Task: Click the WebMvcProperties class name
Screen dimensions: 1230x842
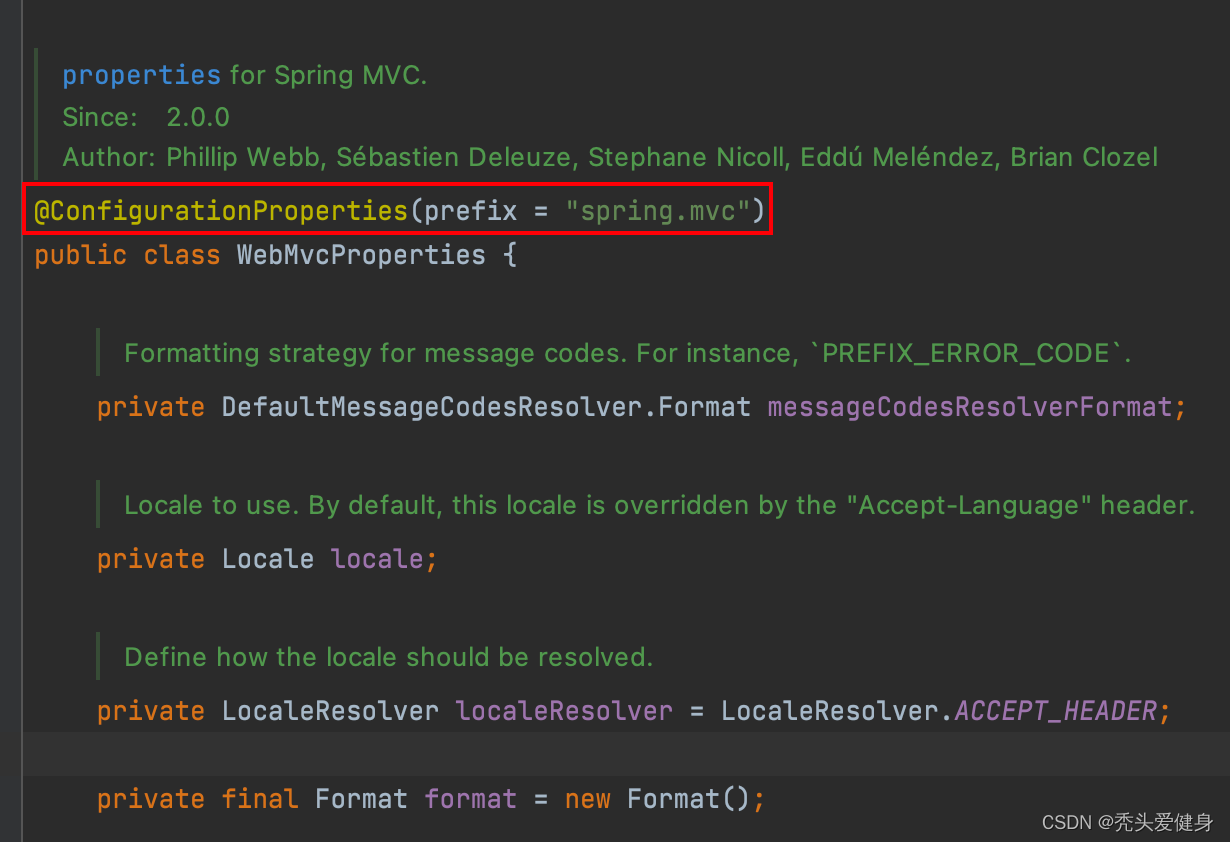Action: click(x=361, y=255)
